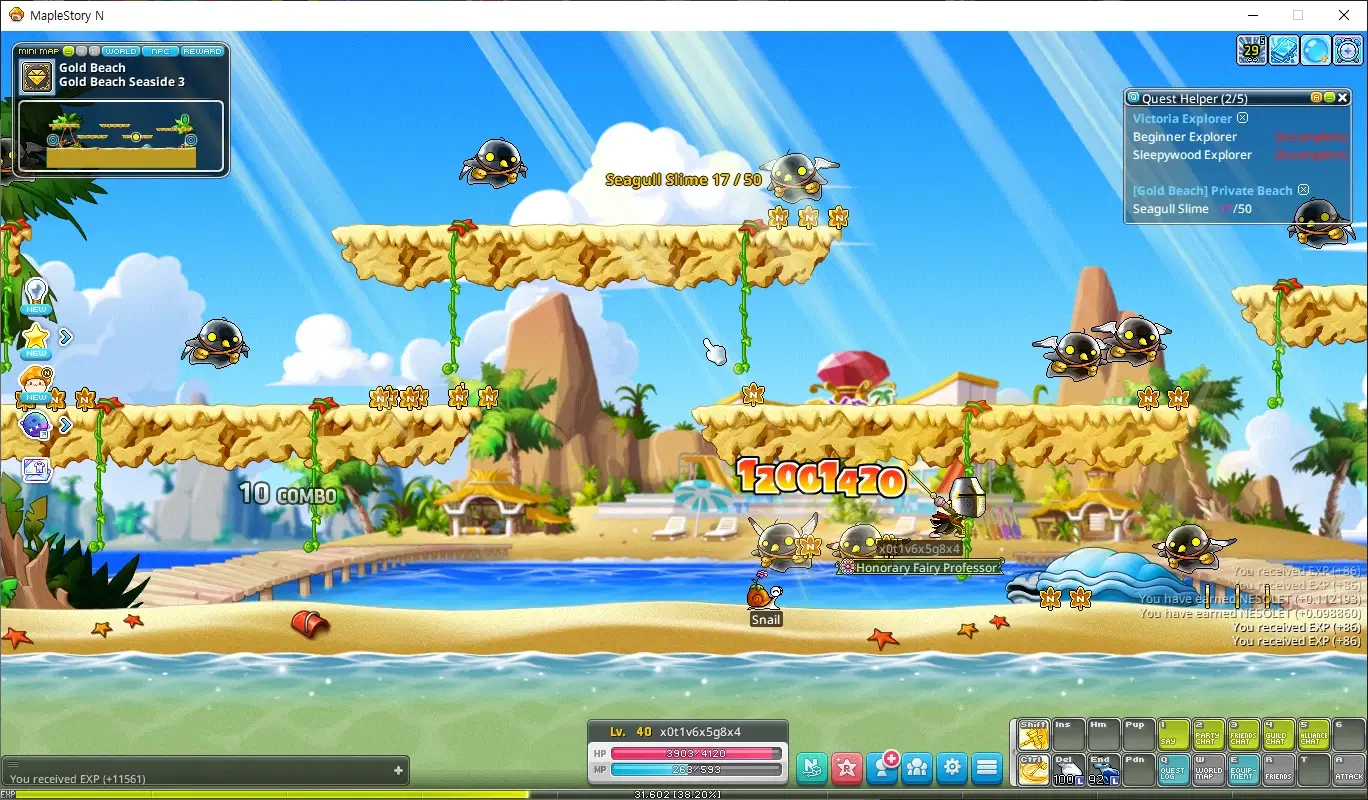The height and width of the screenshot is (800, 1368).
Task: Open the character info plus button
Action: tap(882, 767)
